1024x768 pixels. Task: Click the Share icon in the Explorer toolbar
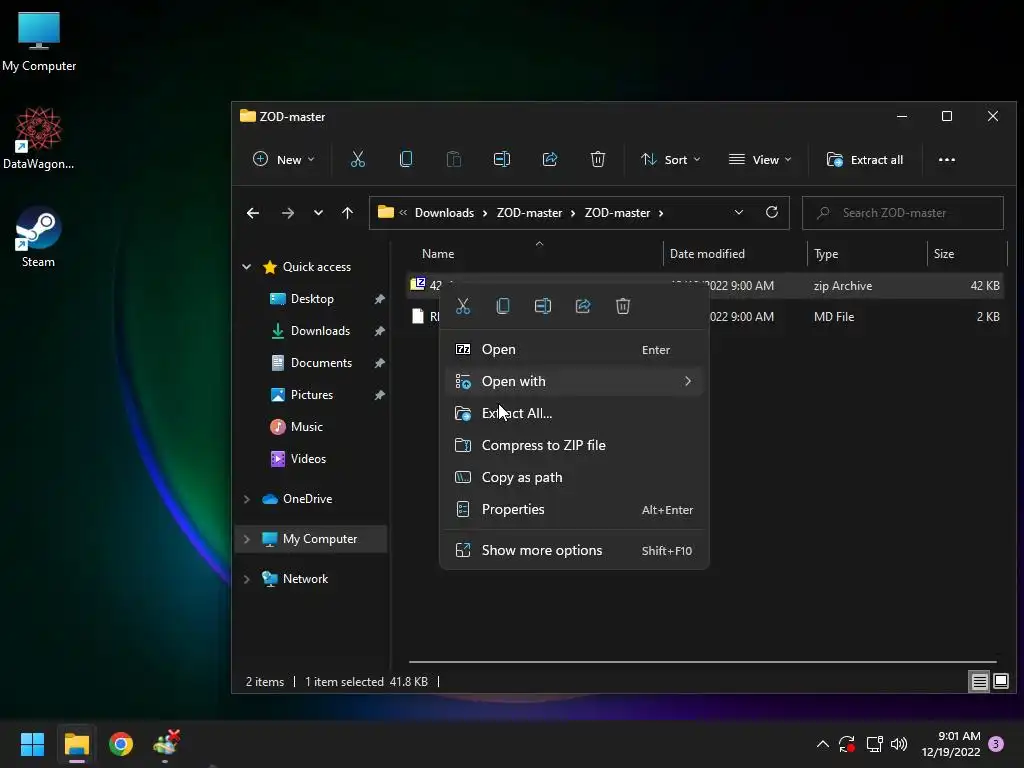tap(550, 159)
